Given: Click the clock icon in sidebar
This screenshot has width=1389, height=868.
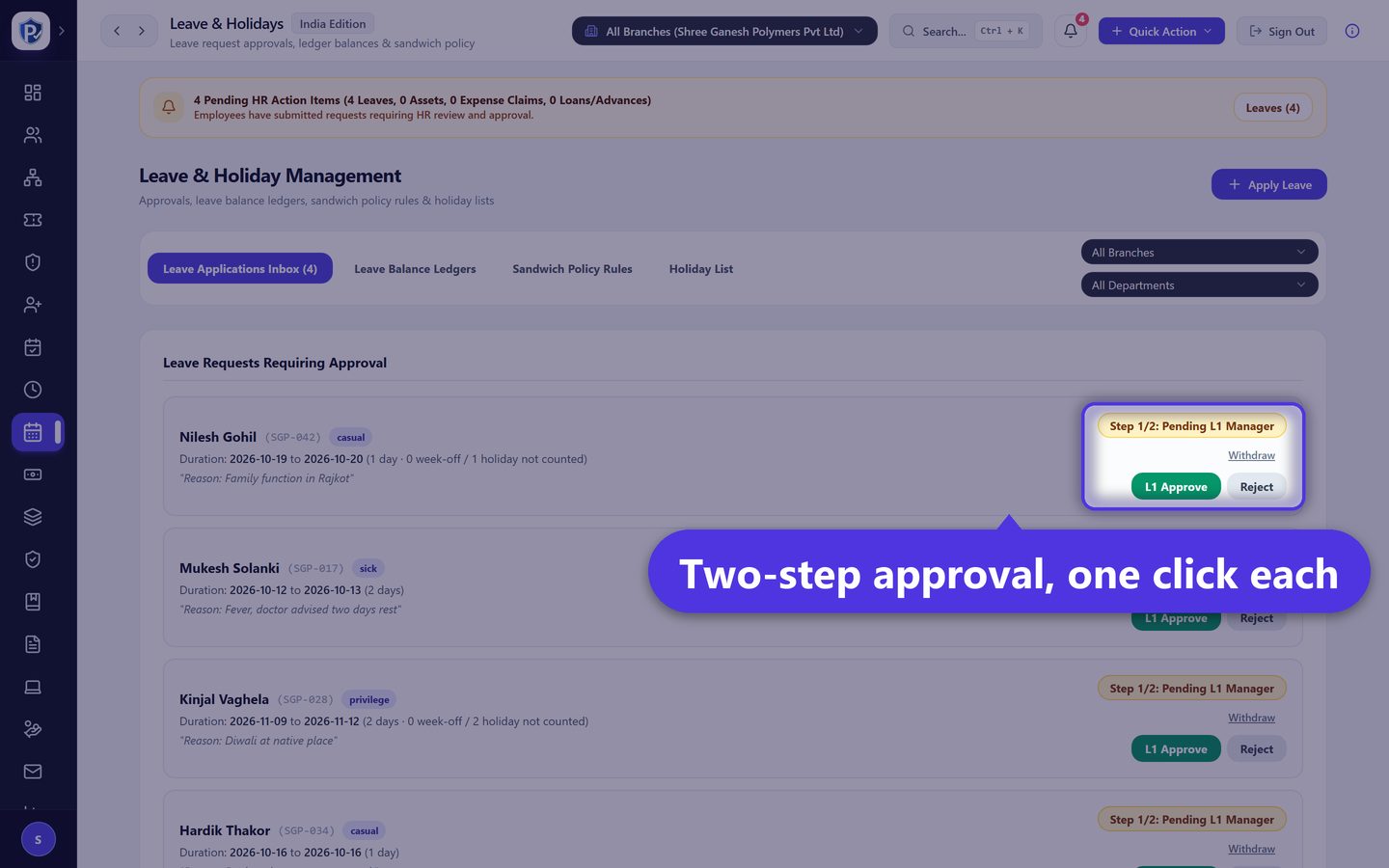Looking at the screenshot, I should (x=33, y=390).
